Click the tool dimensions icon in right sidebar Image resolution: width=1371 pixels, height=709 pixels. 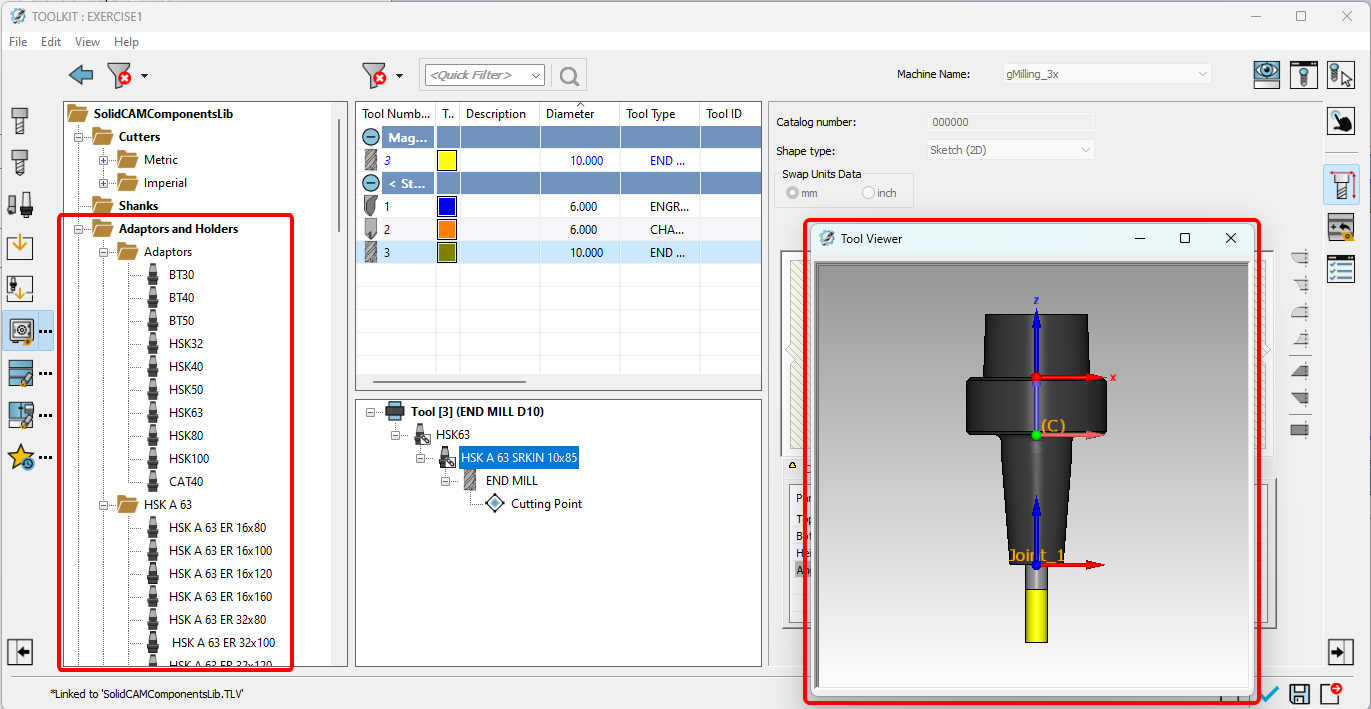click(1341, 184)
